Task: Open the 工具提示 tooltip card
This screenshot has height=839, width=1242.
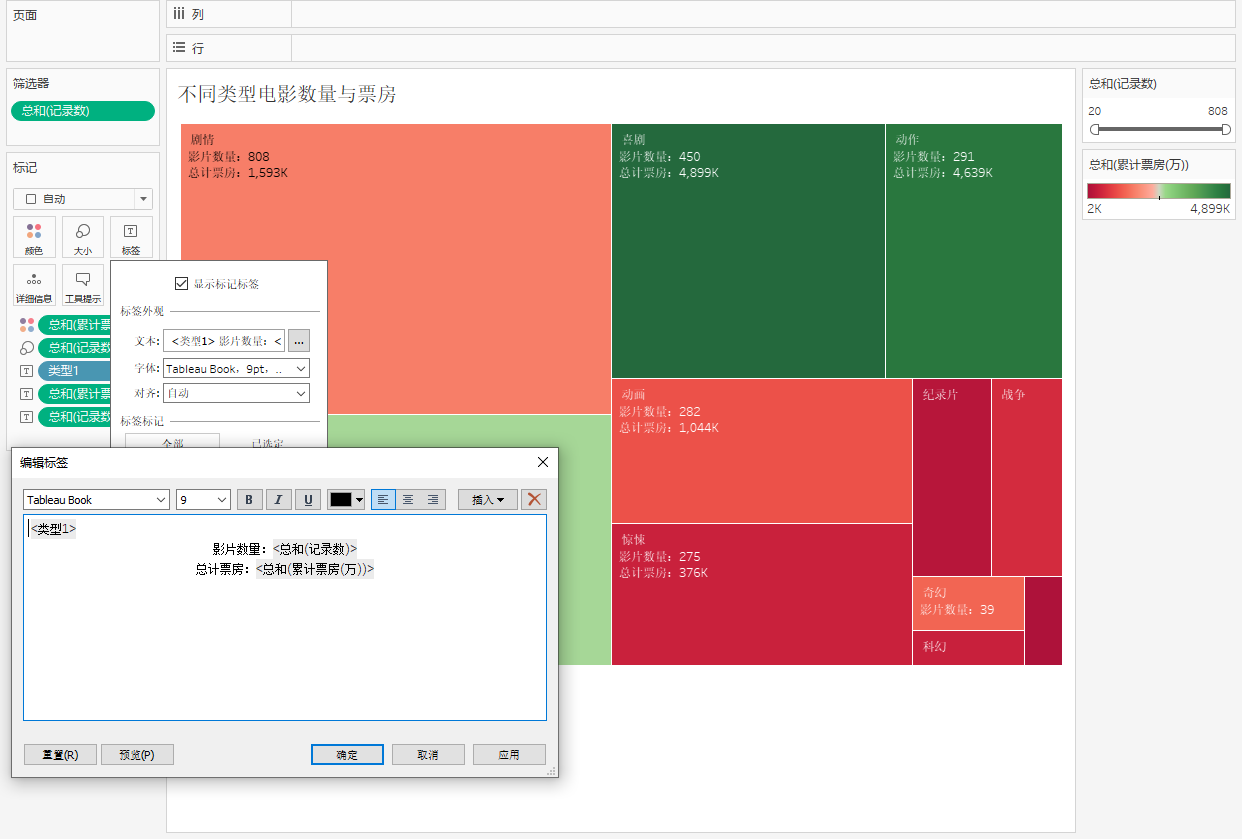Action: (83, 285)
